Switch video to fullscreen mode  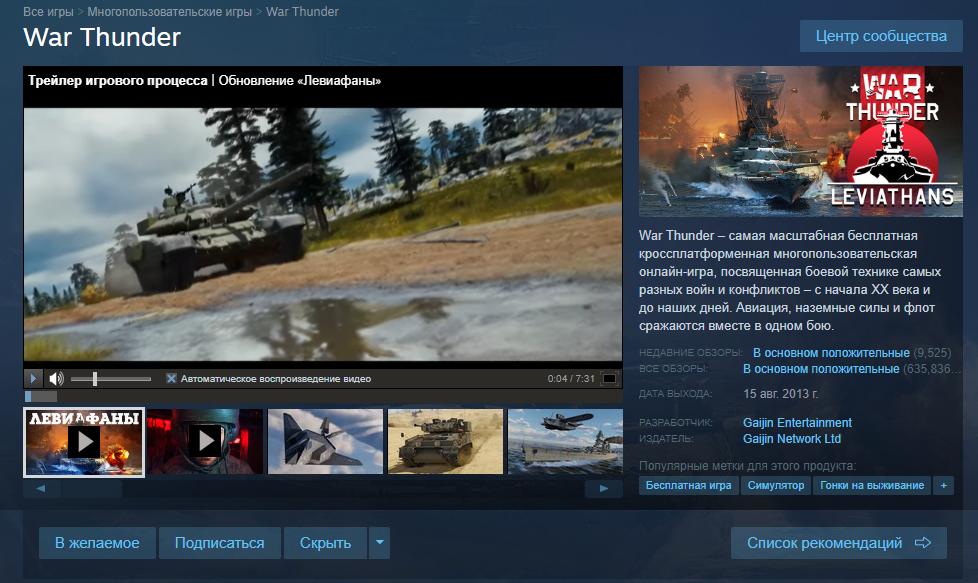point(609,378)
